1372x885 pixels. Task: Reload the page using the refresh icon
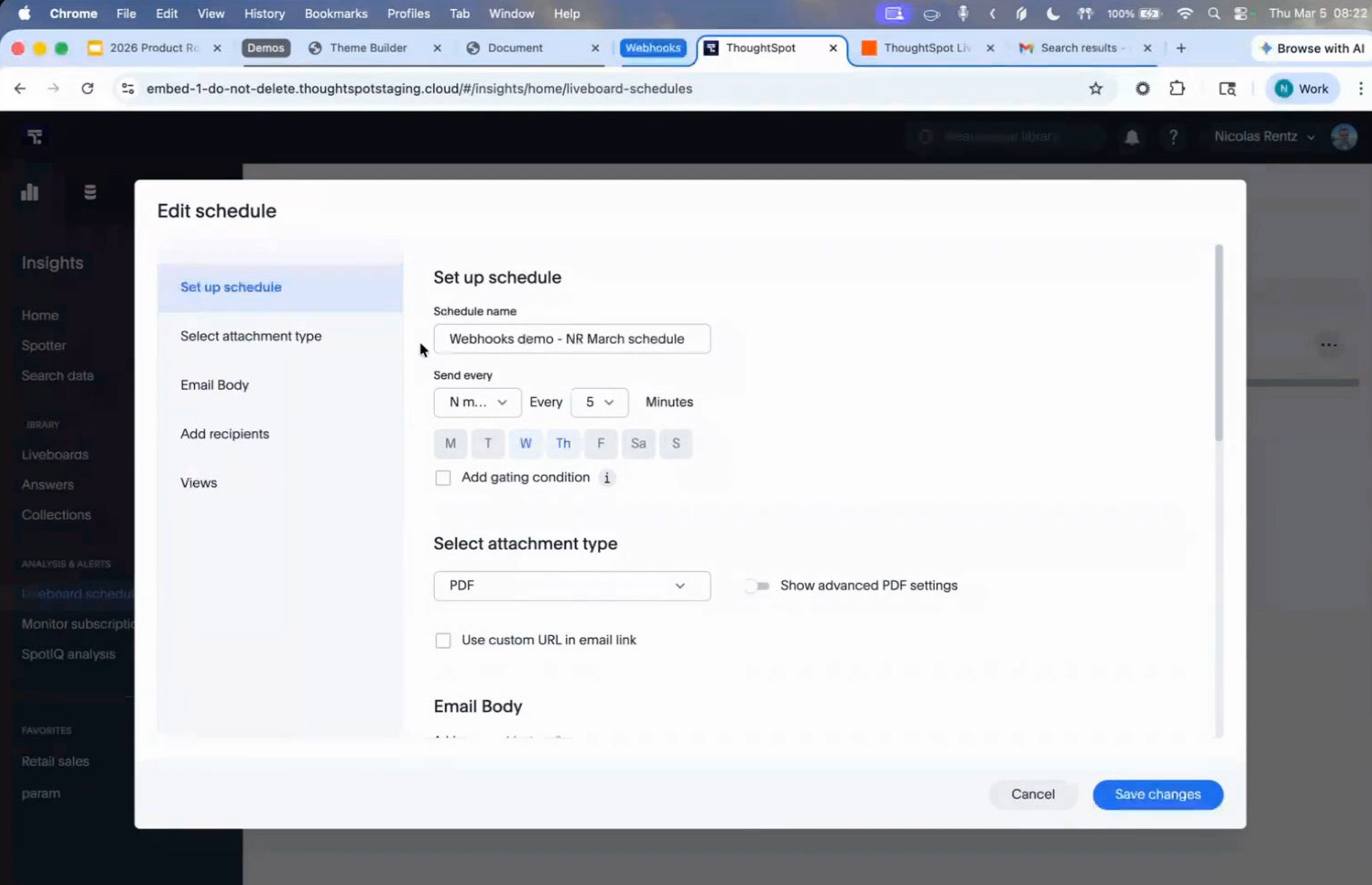coord(87,88)
